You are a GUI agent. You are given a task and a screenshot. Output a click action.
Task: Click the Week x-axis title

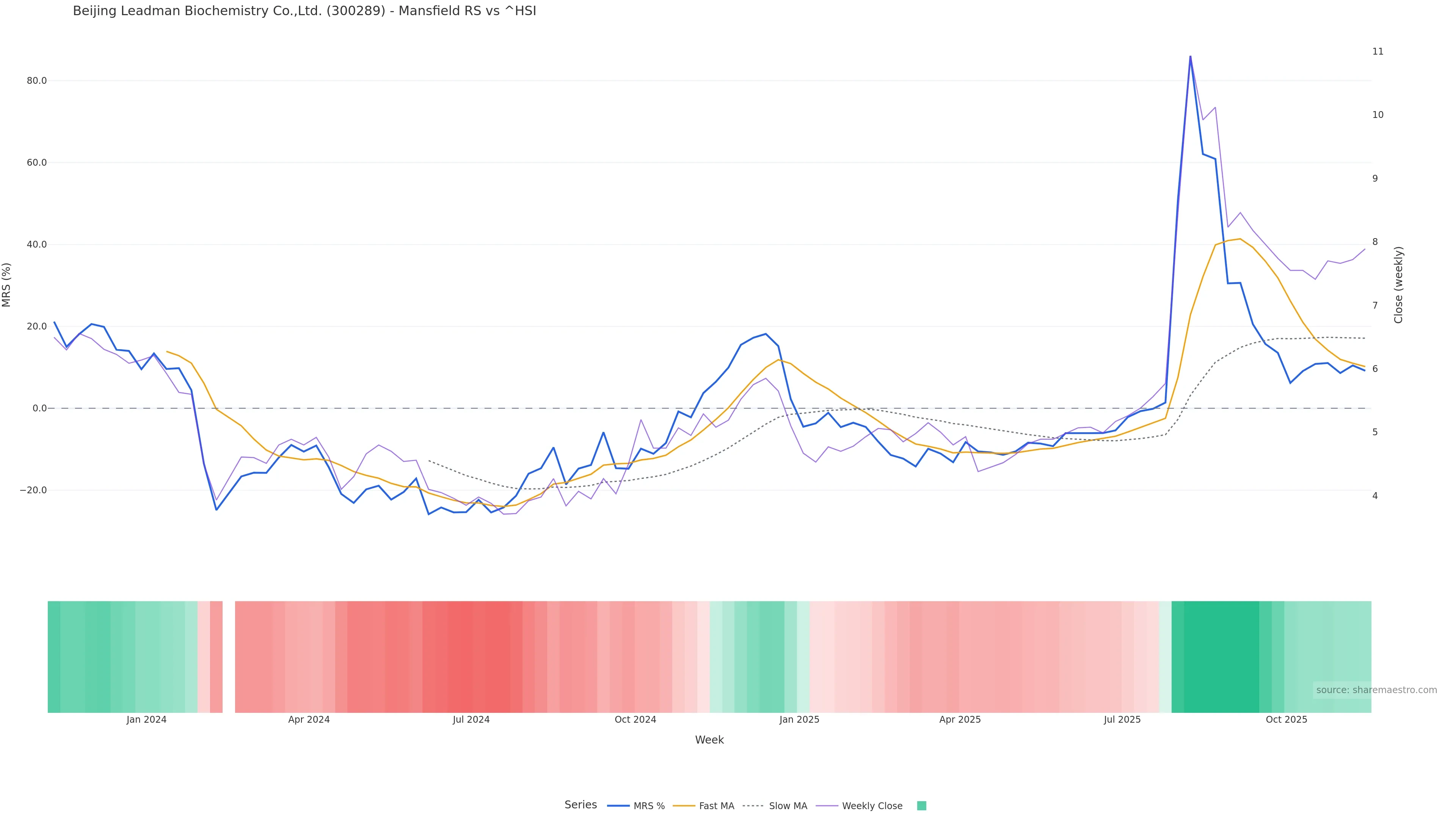tap(709, 740)
